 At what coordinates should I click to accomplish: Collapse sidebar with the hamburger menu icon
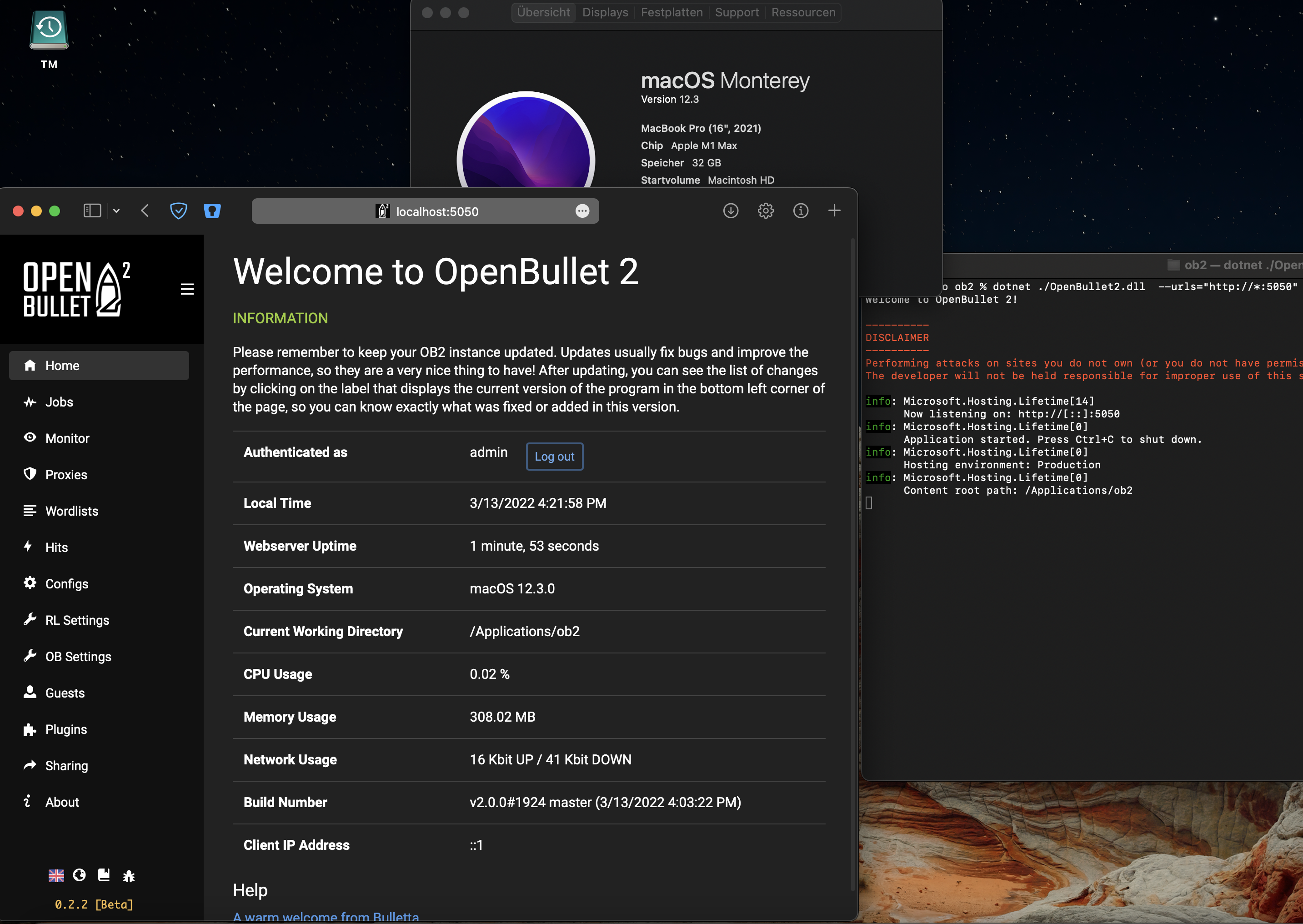point(187,289)
